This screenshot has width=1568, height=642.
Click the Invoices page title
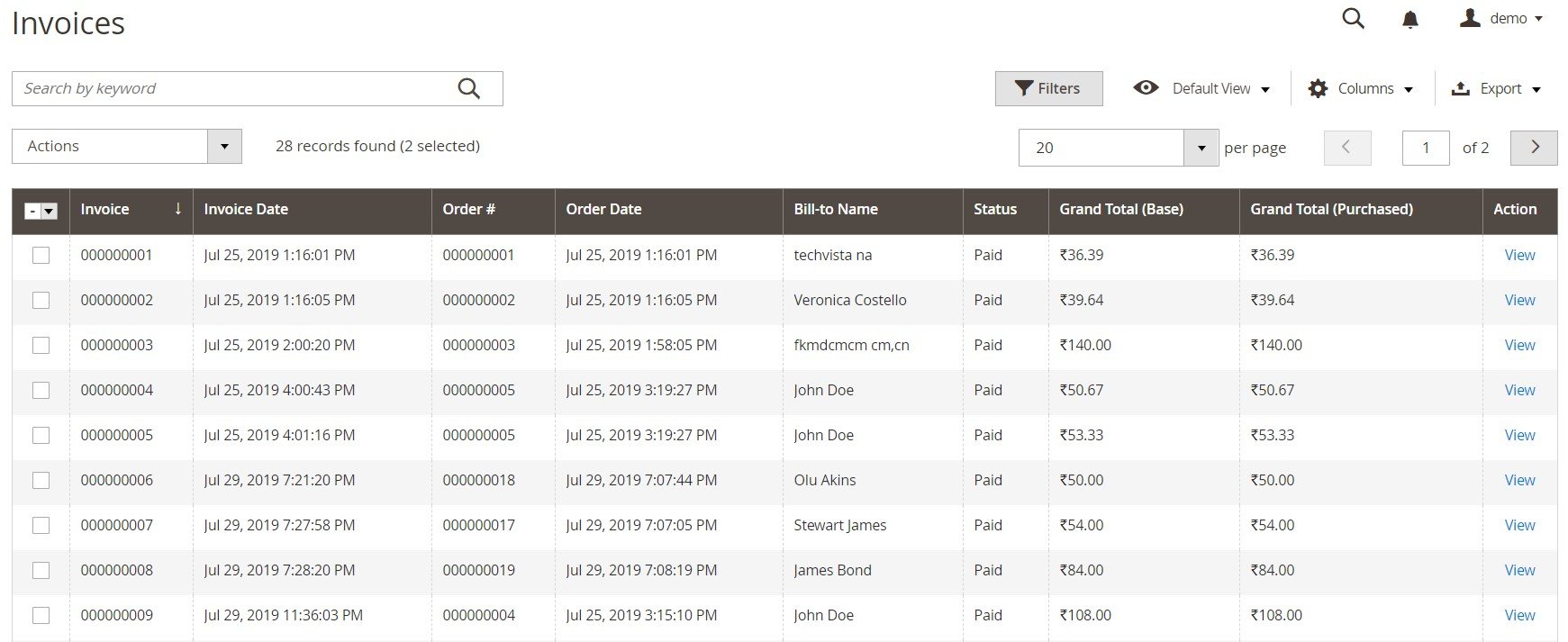[x=68, y=23]
